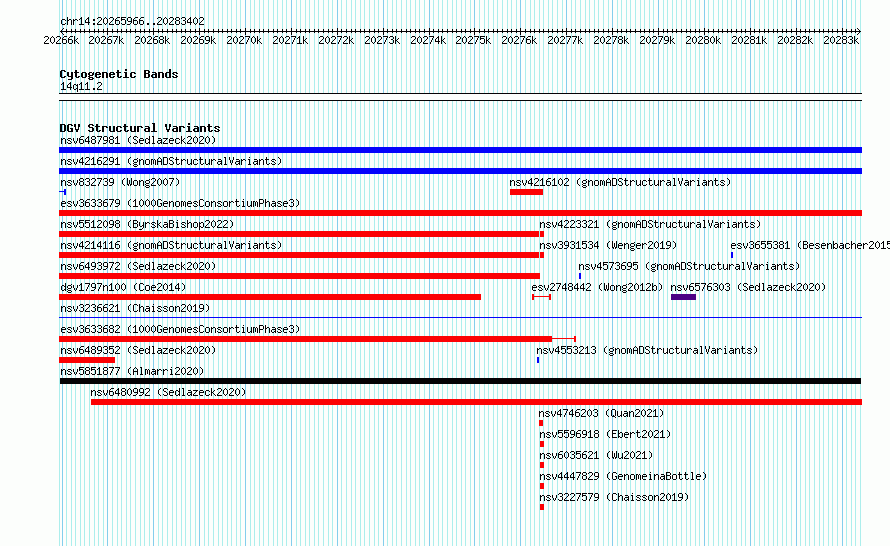
Task: Click the nsv6487981 (Sedlazeck2020) variant label
Action: click(138, 140)
